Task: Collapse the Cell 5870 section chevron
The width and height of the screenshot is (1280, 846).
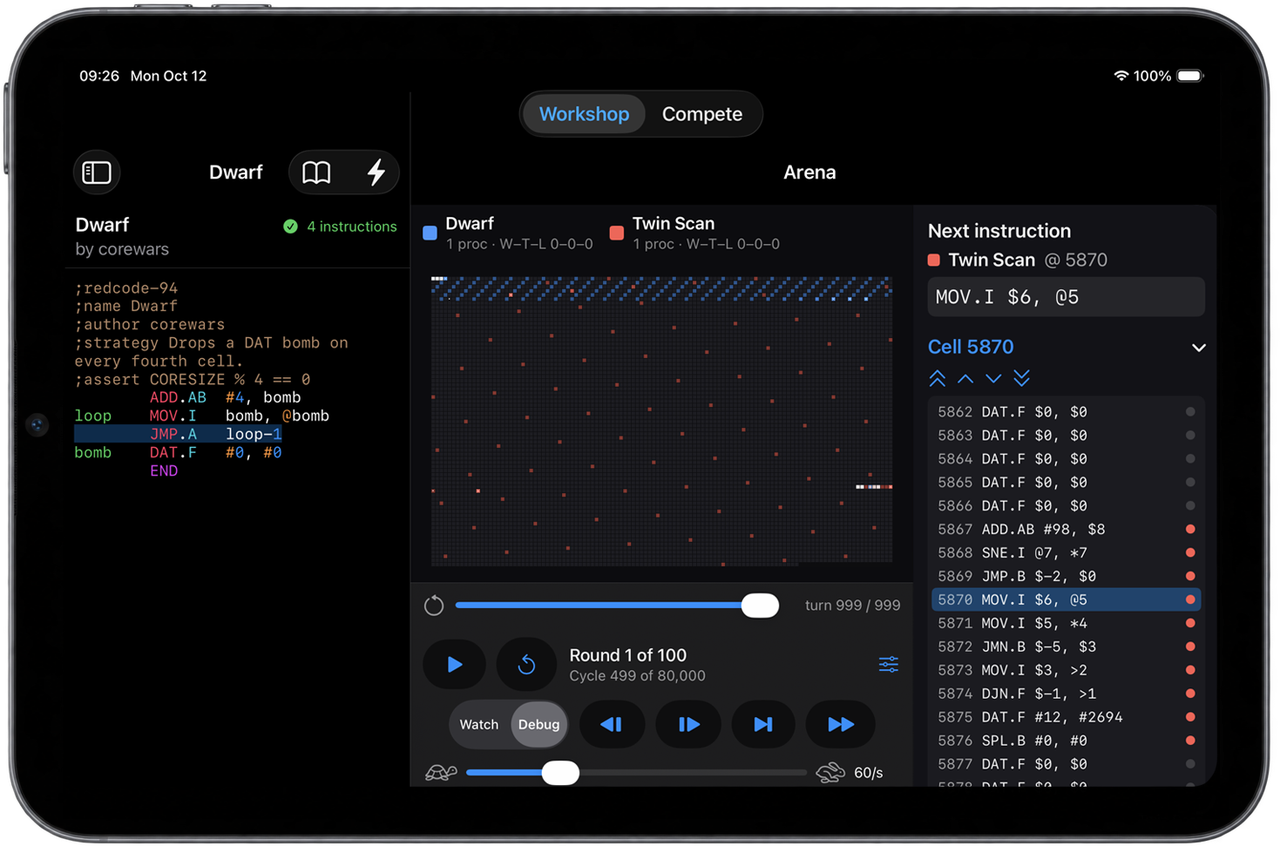Action: 1198,348
